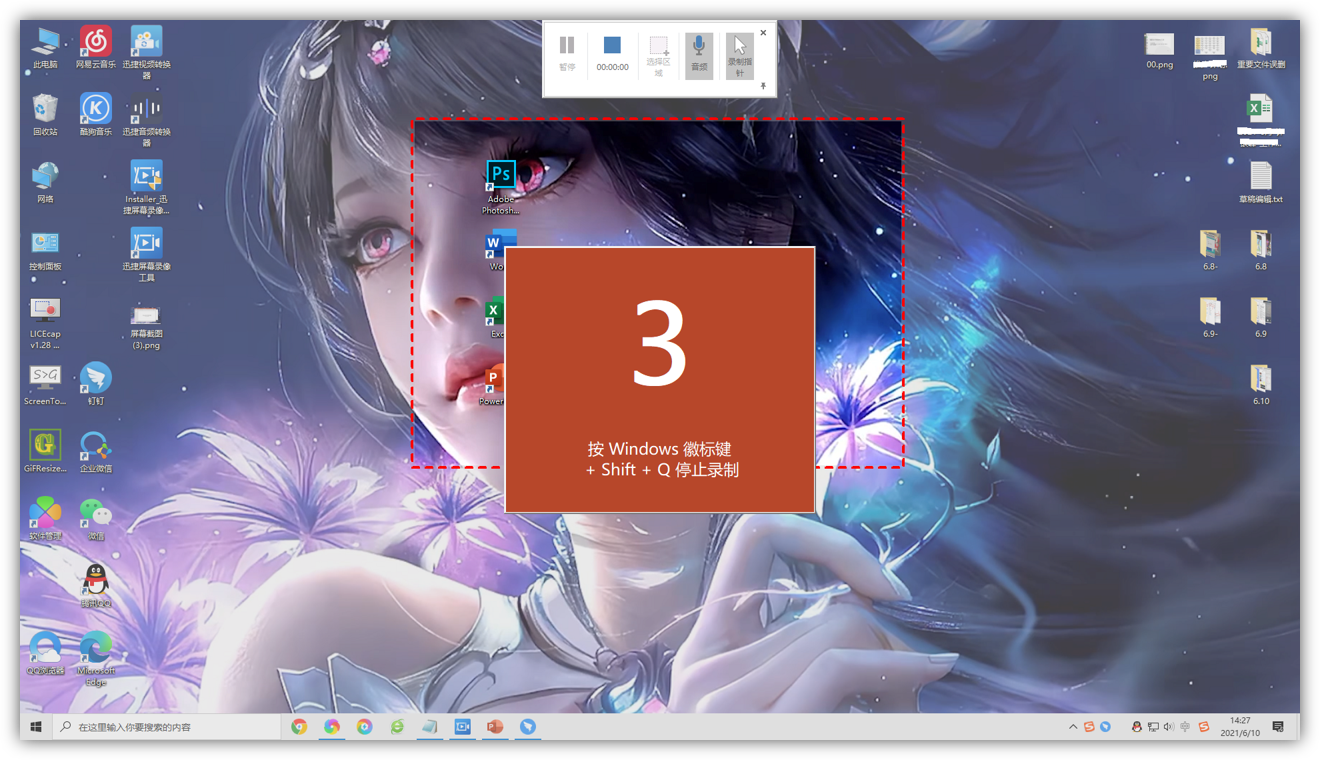Open the 钉钉 DingTalk icon
The image size is (1320, 760).
(96, 385)
